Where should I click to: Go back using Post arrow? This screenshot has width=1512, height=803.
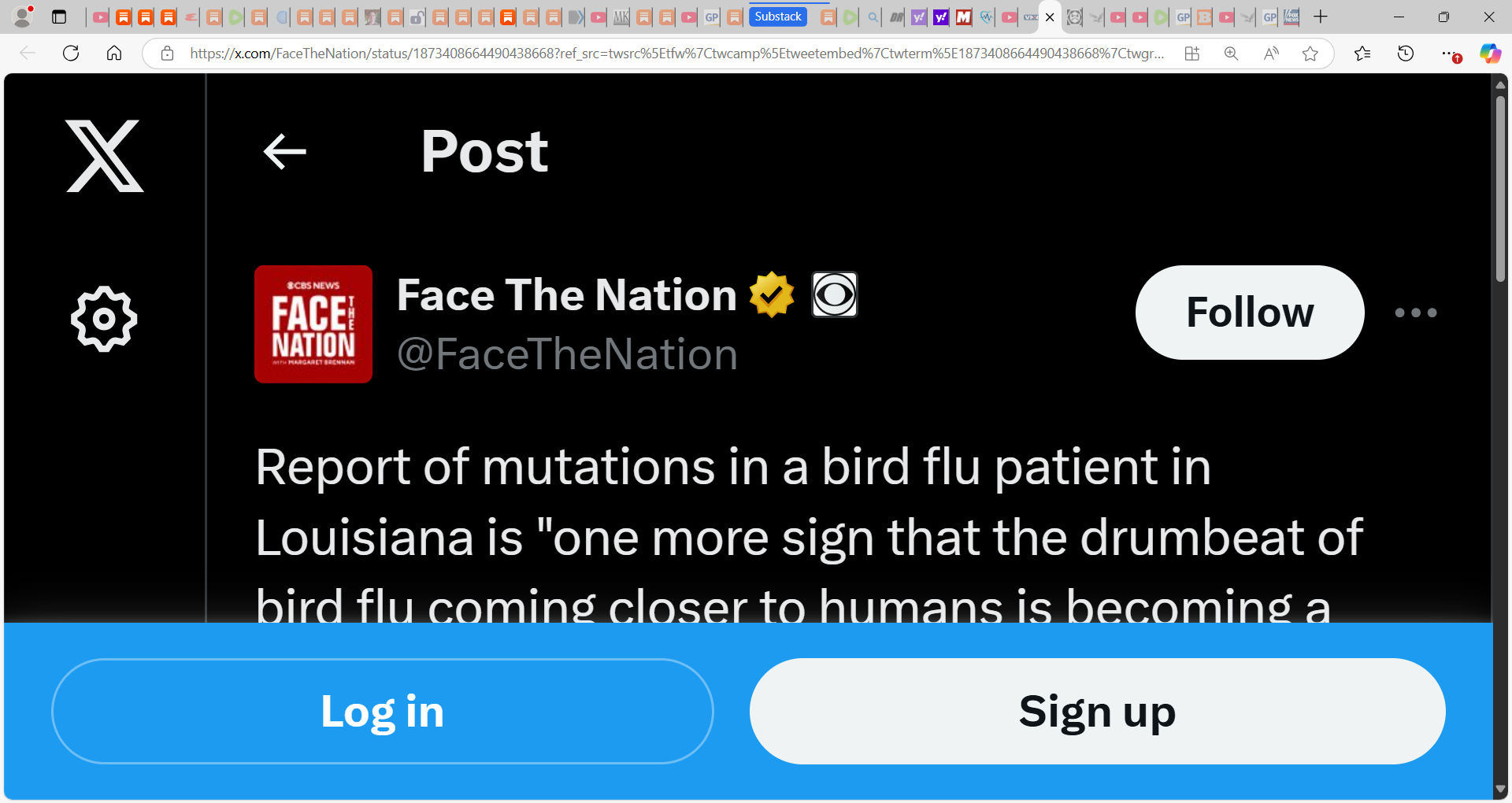click(x=284, y=152)
